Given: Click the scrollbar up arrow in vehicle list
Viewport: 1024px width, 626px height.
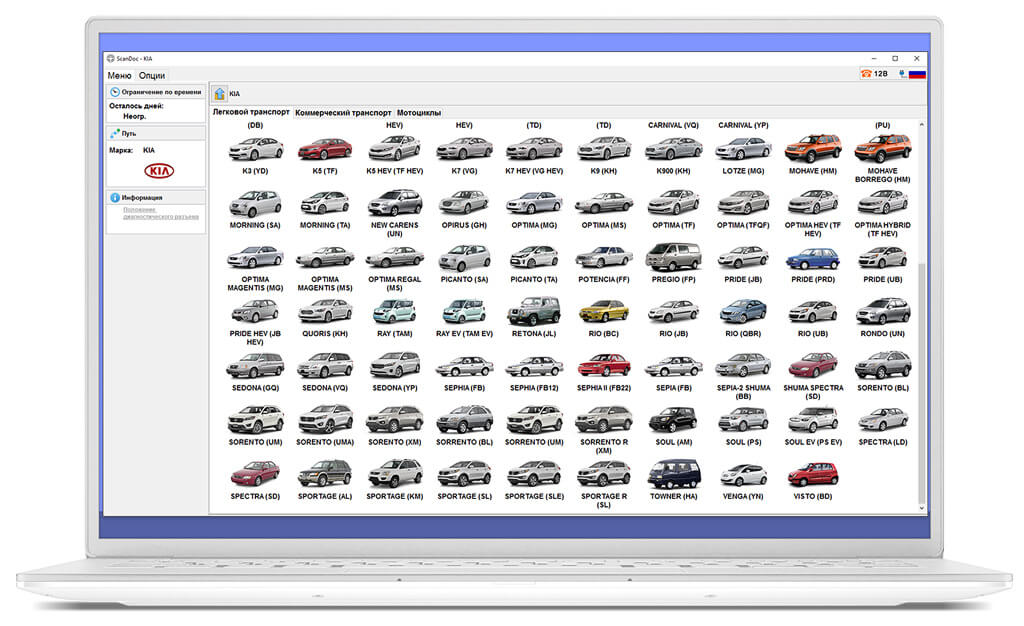Looking at the screenshot, I should tap(921, 124).
